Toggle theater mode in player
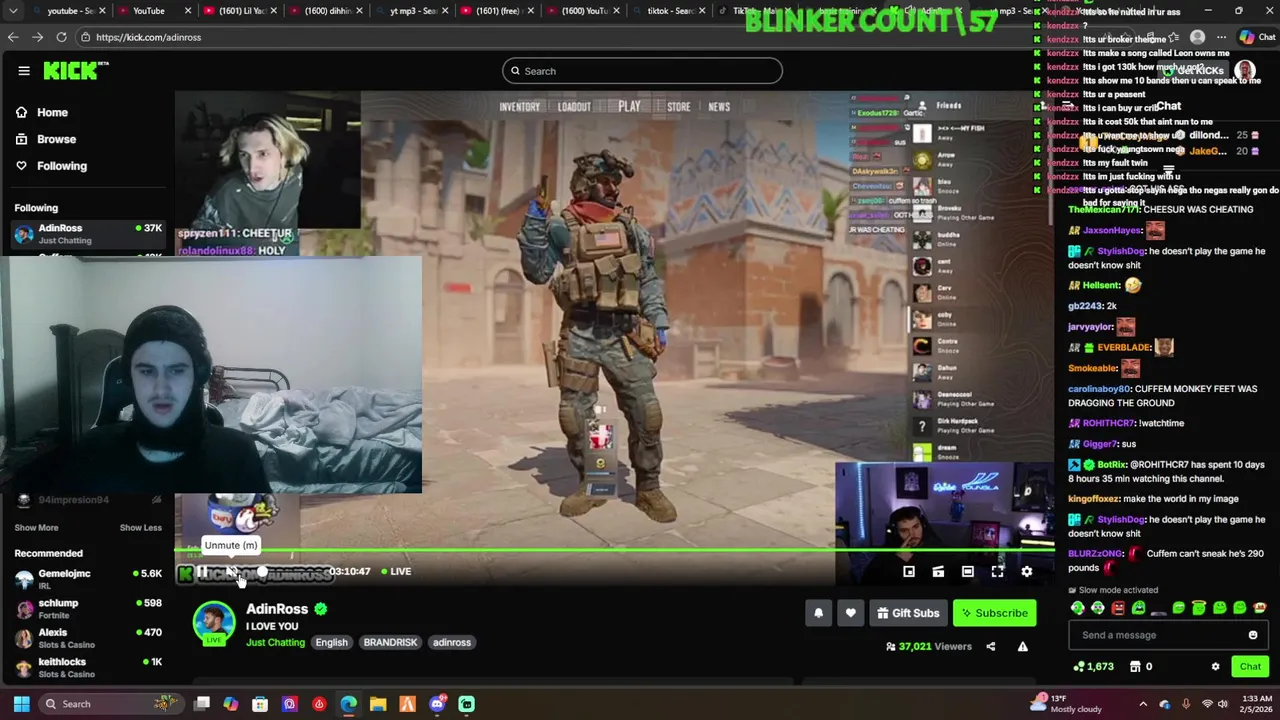1280x720 pixels. click(x=968, y=572)
